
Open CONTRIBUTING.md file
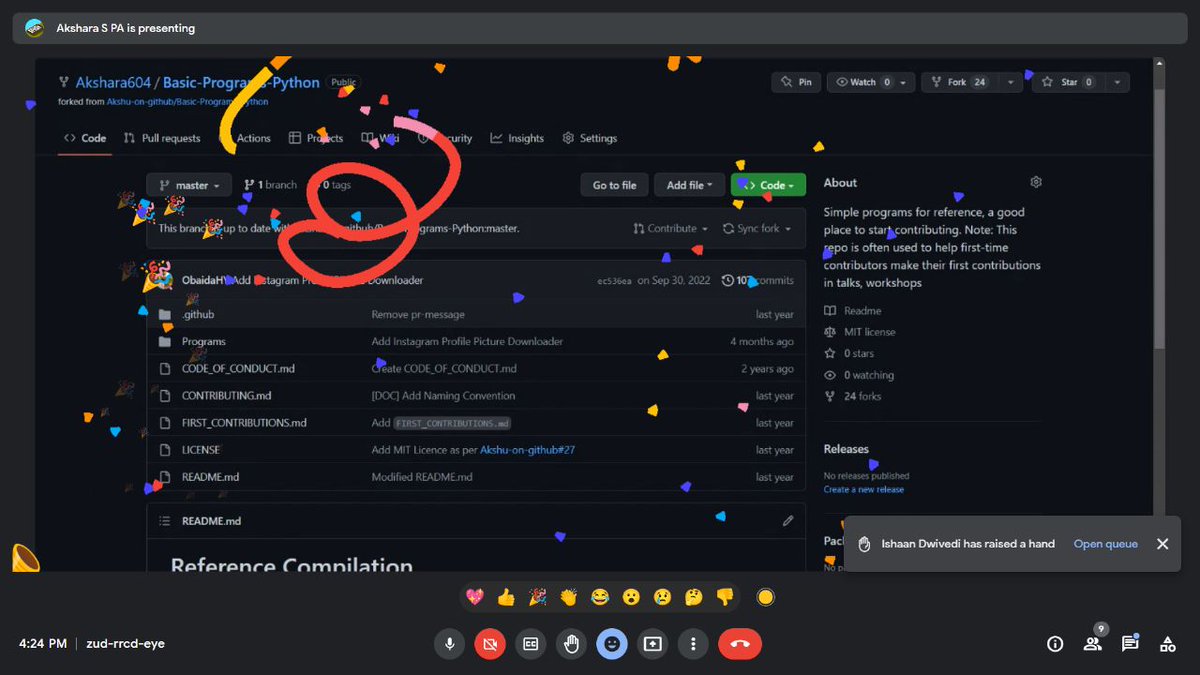pyautogui.click(x=226, y=395)
